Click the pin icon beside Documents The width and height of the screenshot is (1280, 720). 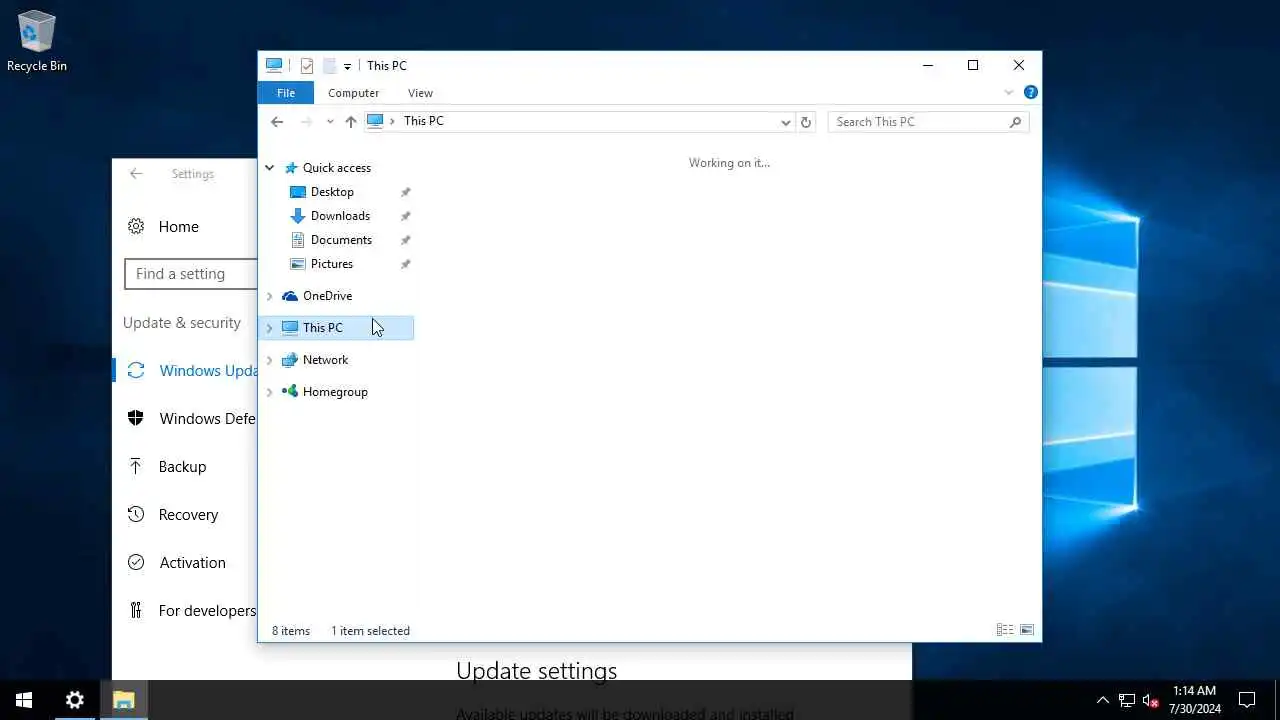[x=405, y=240]
